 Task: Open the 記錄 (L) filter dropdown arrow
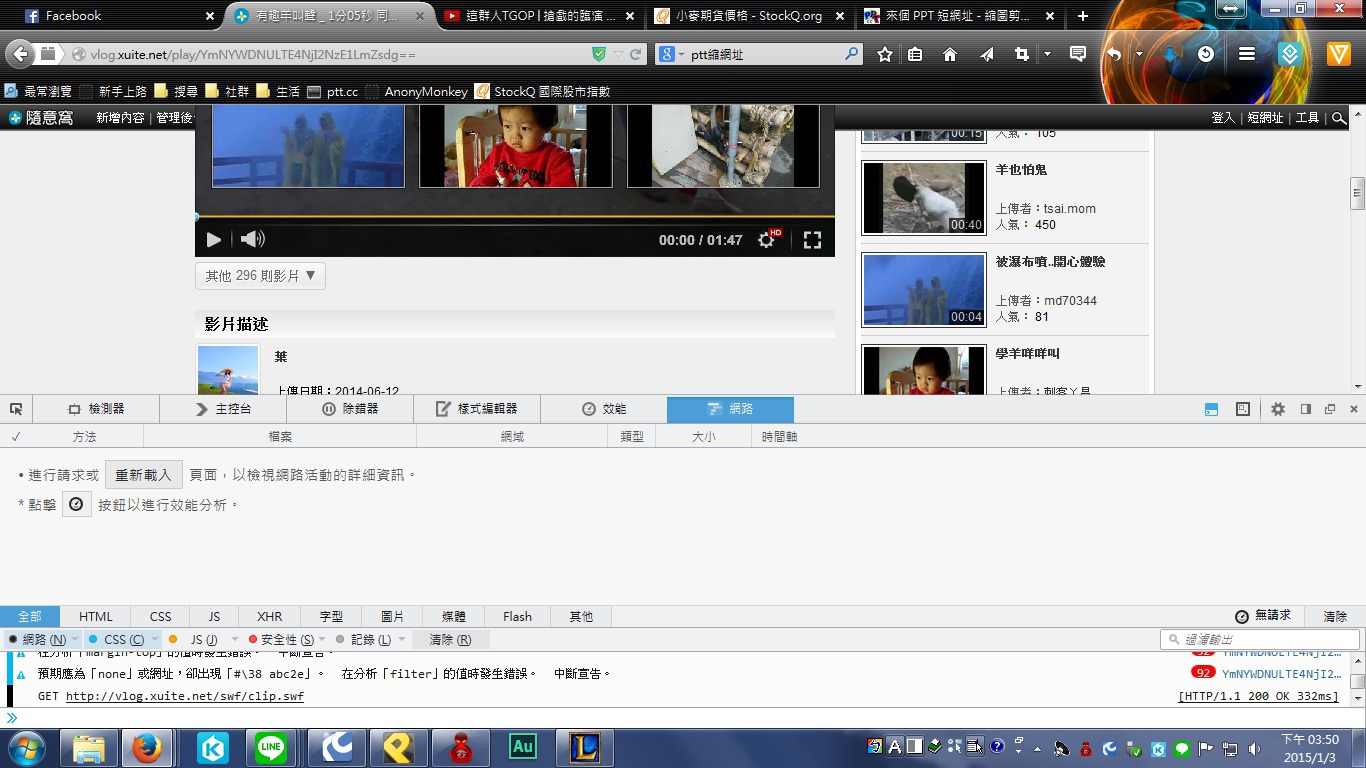pyautogui.click(x=402, y=639)
